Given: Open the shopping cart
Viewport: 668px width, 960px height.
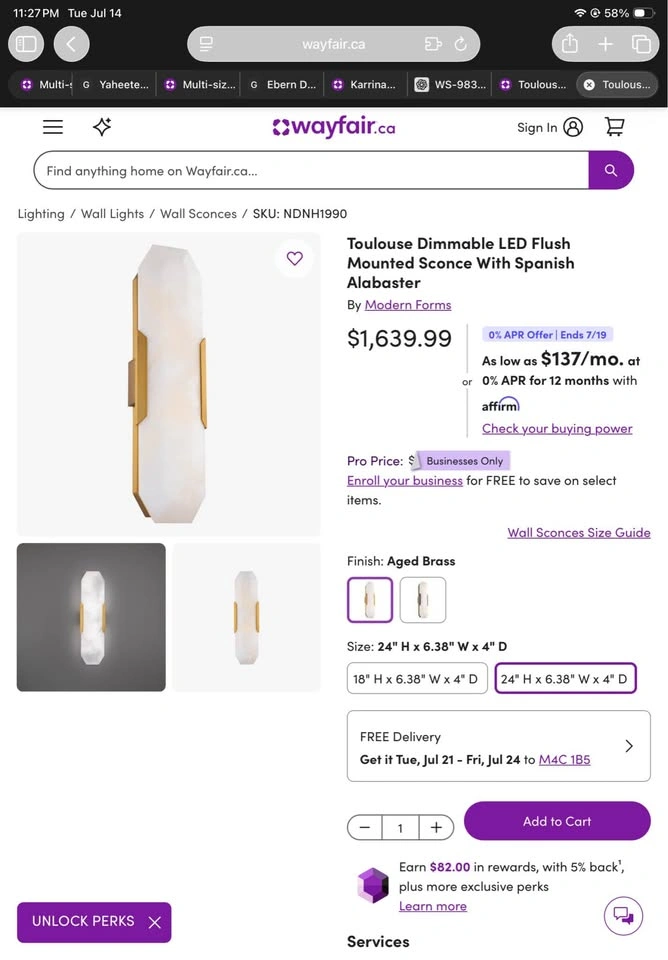Looking at the screenshot, I should pos(614,127).
